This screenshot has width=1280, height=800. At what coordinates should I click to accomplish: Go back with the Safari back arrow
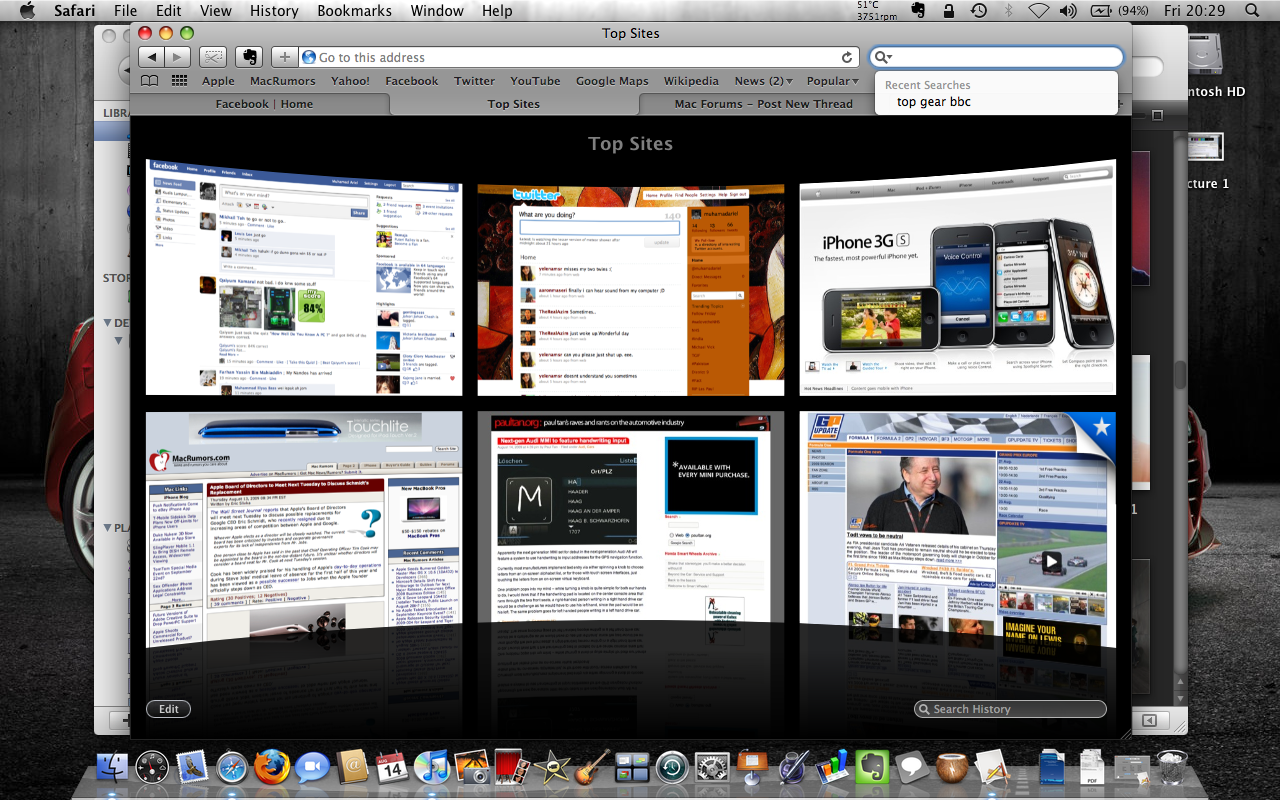click(152, 58)
